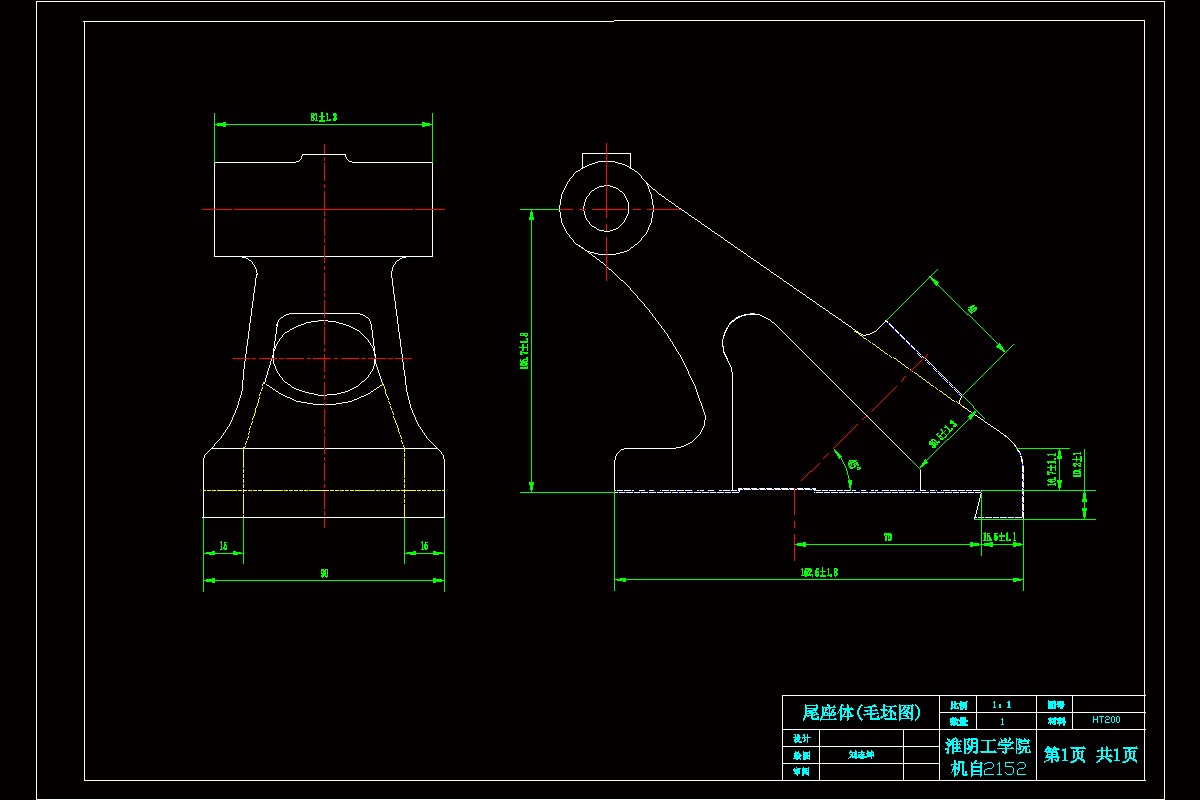Viewport: 1200px width, 800px height.
Task: Click the 70 horizontal dimension text
Action: [x=887, y=538]
